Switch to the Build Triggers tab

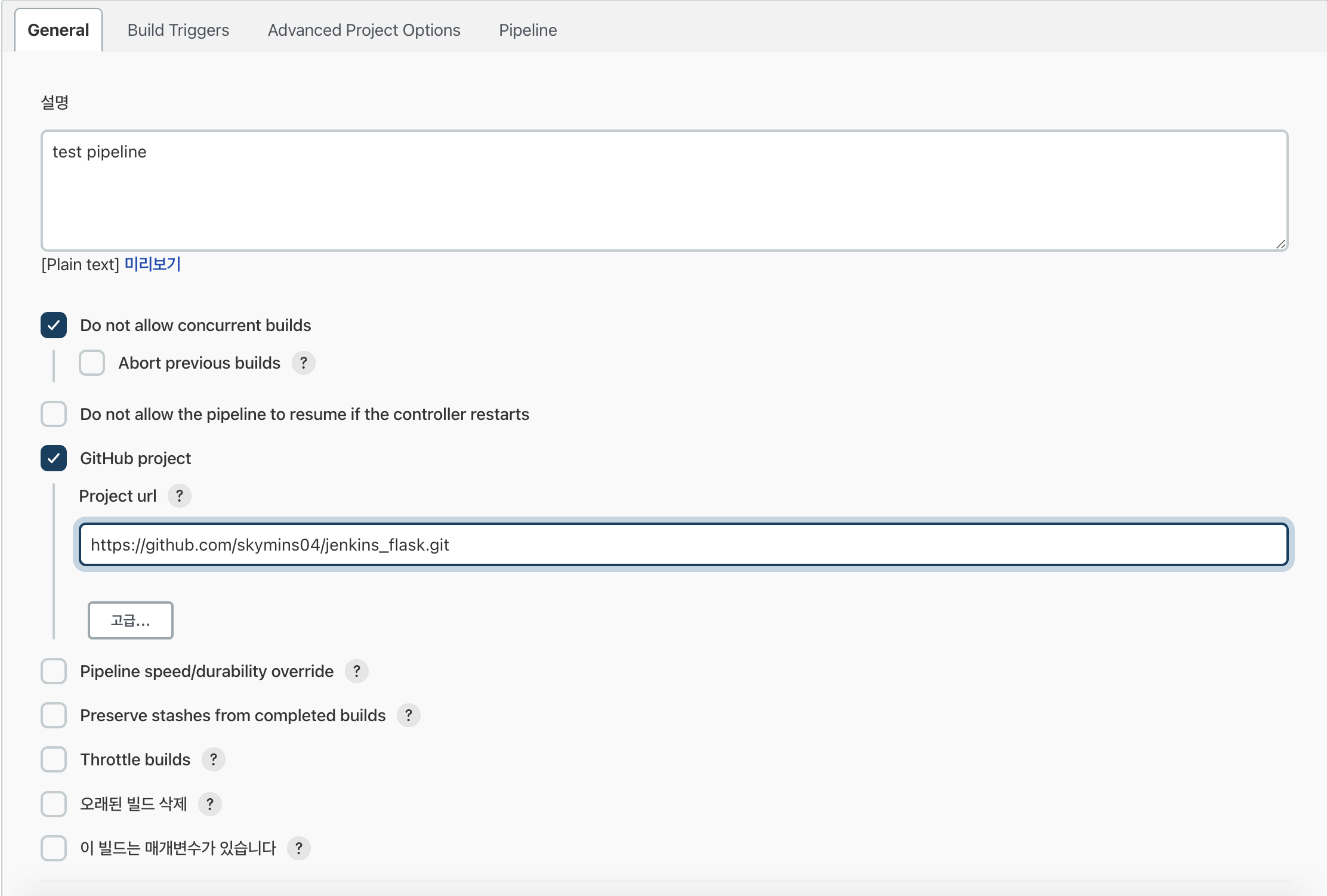pos(178,30)
